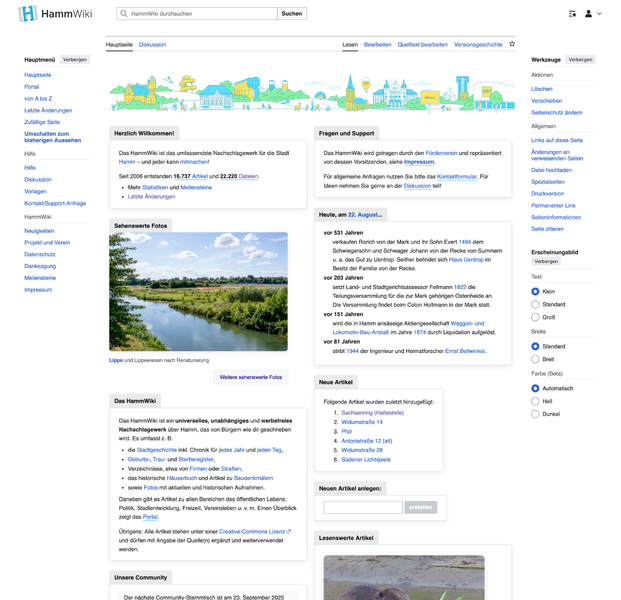The width and height of the screenshot is (621, 600).
Task: Select the Breit width option
Action: (536, 359)
